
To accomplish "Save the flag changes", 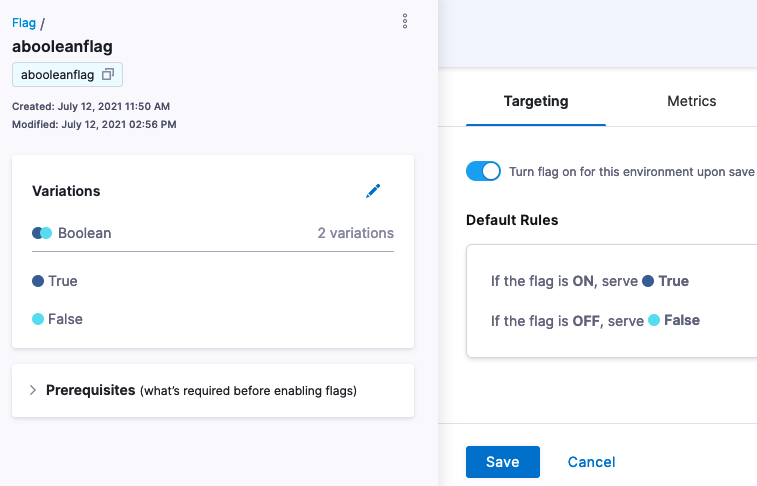I will point(503,462).
